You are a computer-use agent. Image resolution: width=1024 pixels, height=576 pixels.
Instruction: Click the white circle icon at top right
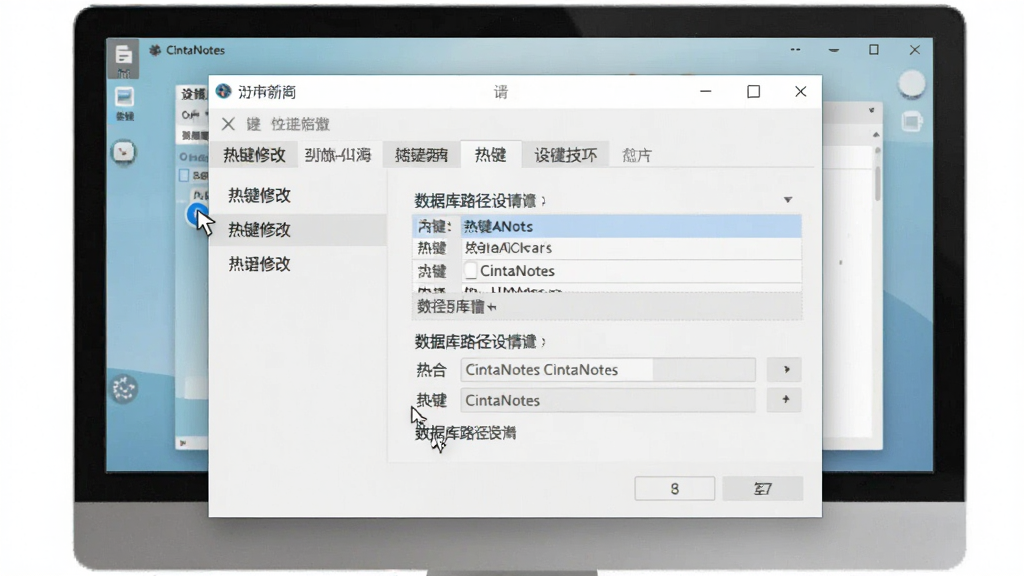pos(911,84)
